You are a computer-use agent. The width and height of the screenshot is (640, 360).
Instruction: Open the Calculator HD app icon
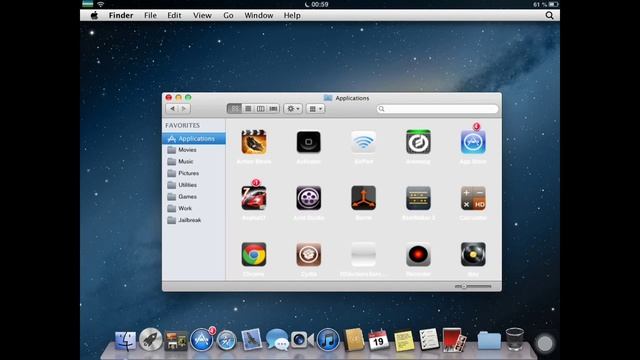click(473, 198)
